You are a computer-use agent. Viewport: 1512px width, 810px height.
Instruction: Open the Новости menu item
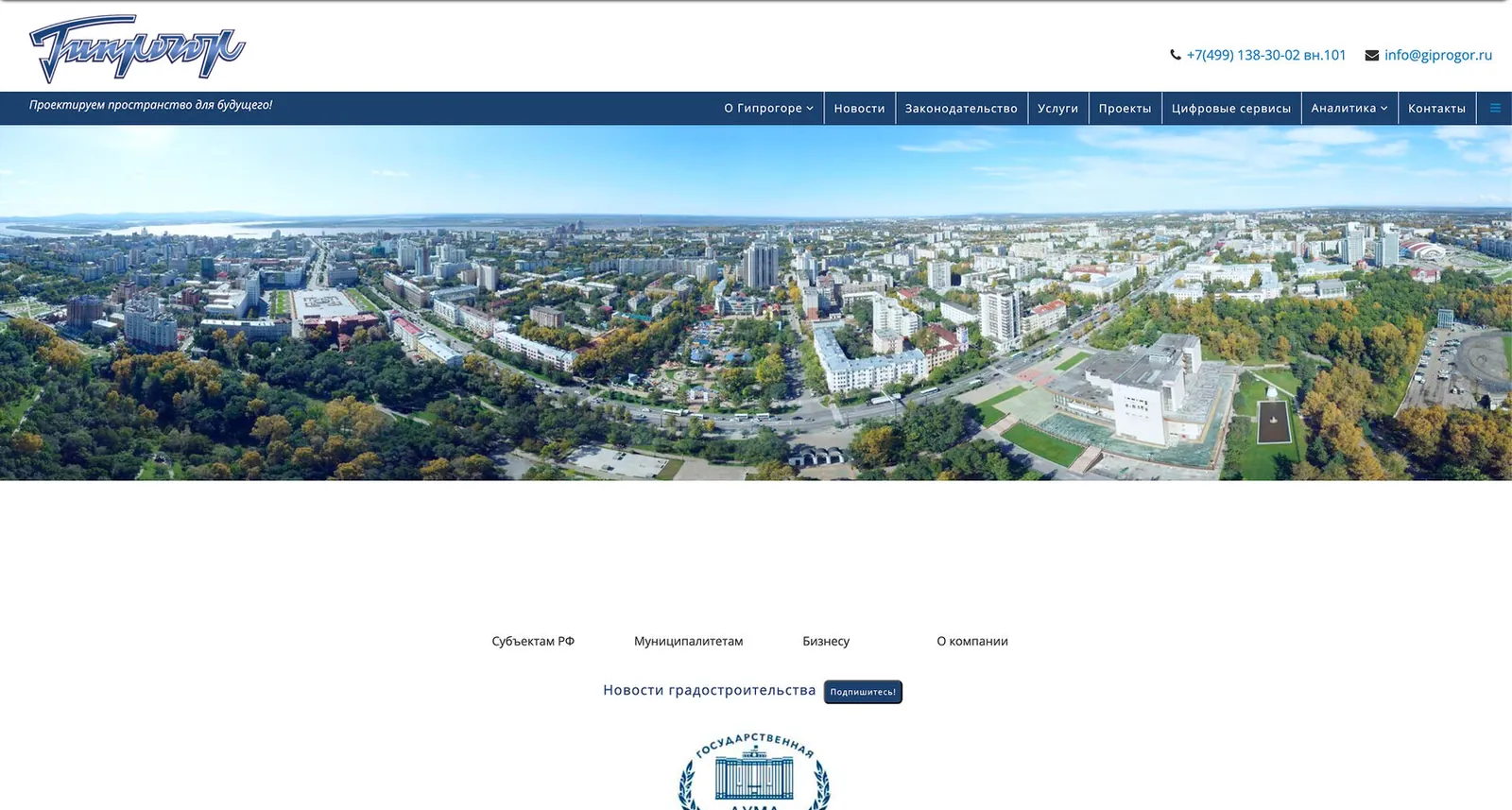coord(859,109)
